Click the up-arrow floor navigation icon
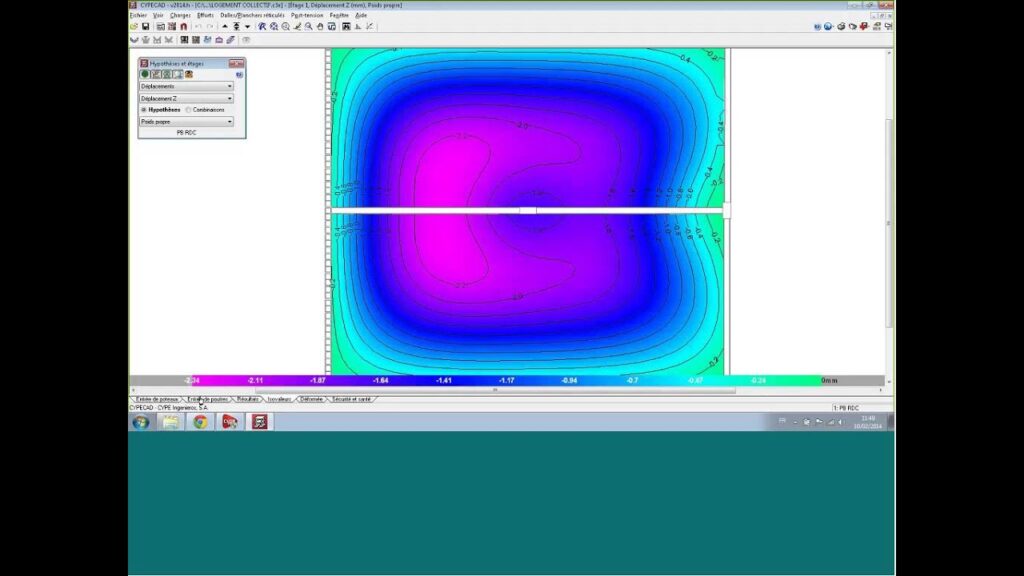 [224, 27]
